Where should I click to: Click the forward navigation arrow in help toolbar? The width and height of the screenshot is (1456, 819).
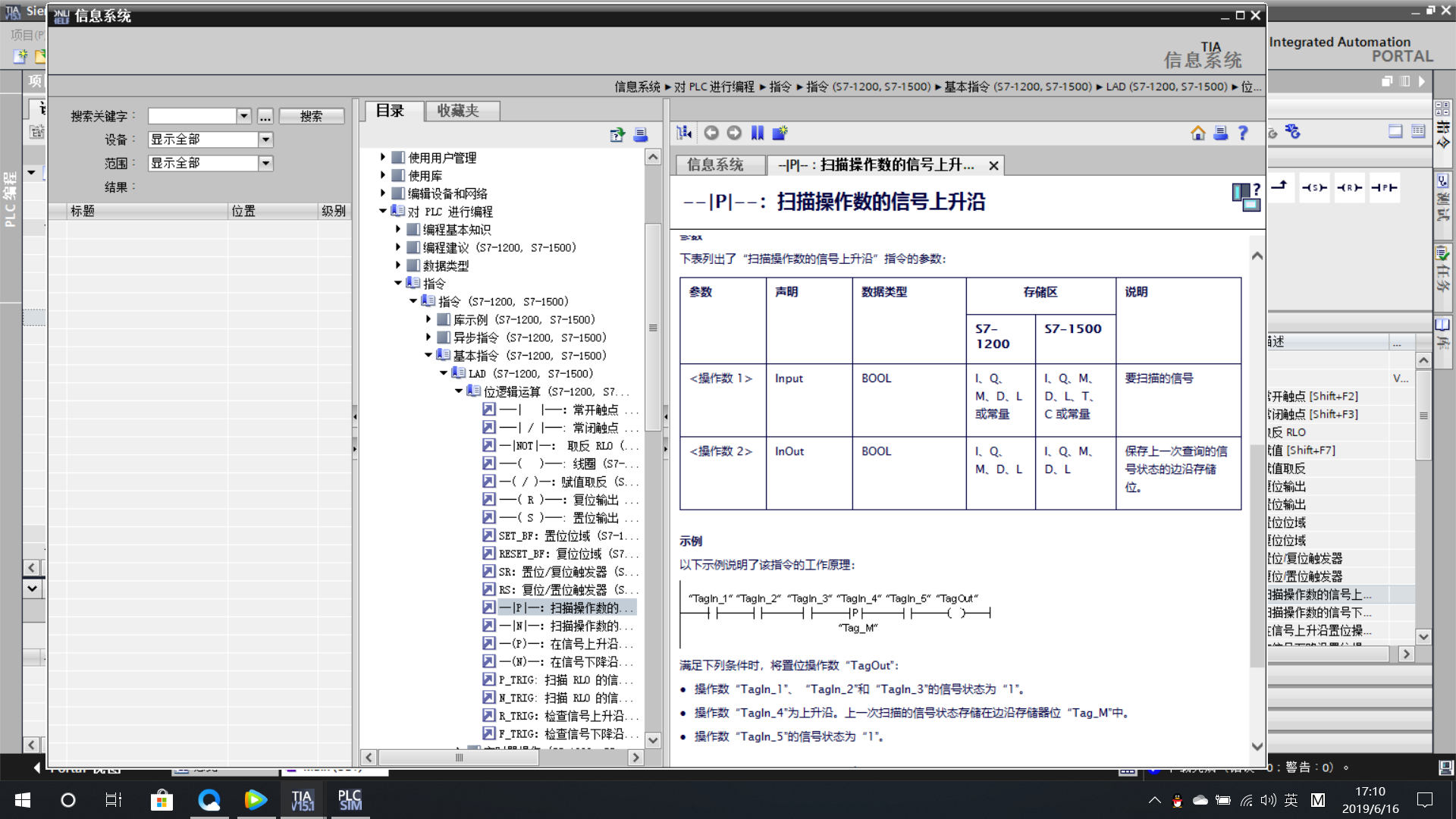point(734,133)
